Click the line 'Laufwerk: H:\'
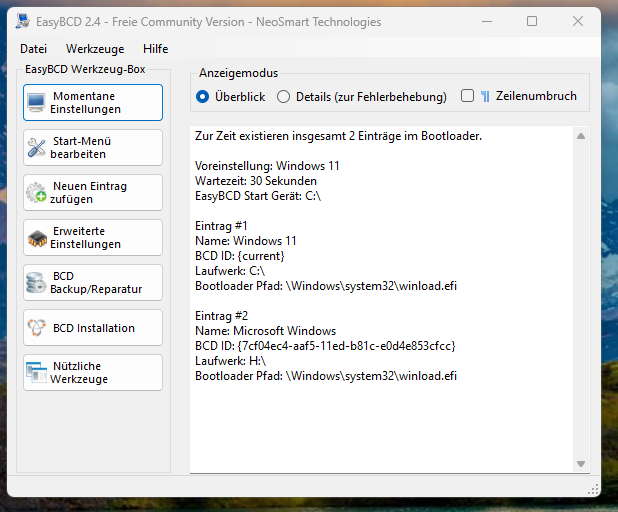The image size is (618, 512). point(231,361)
